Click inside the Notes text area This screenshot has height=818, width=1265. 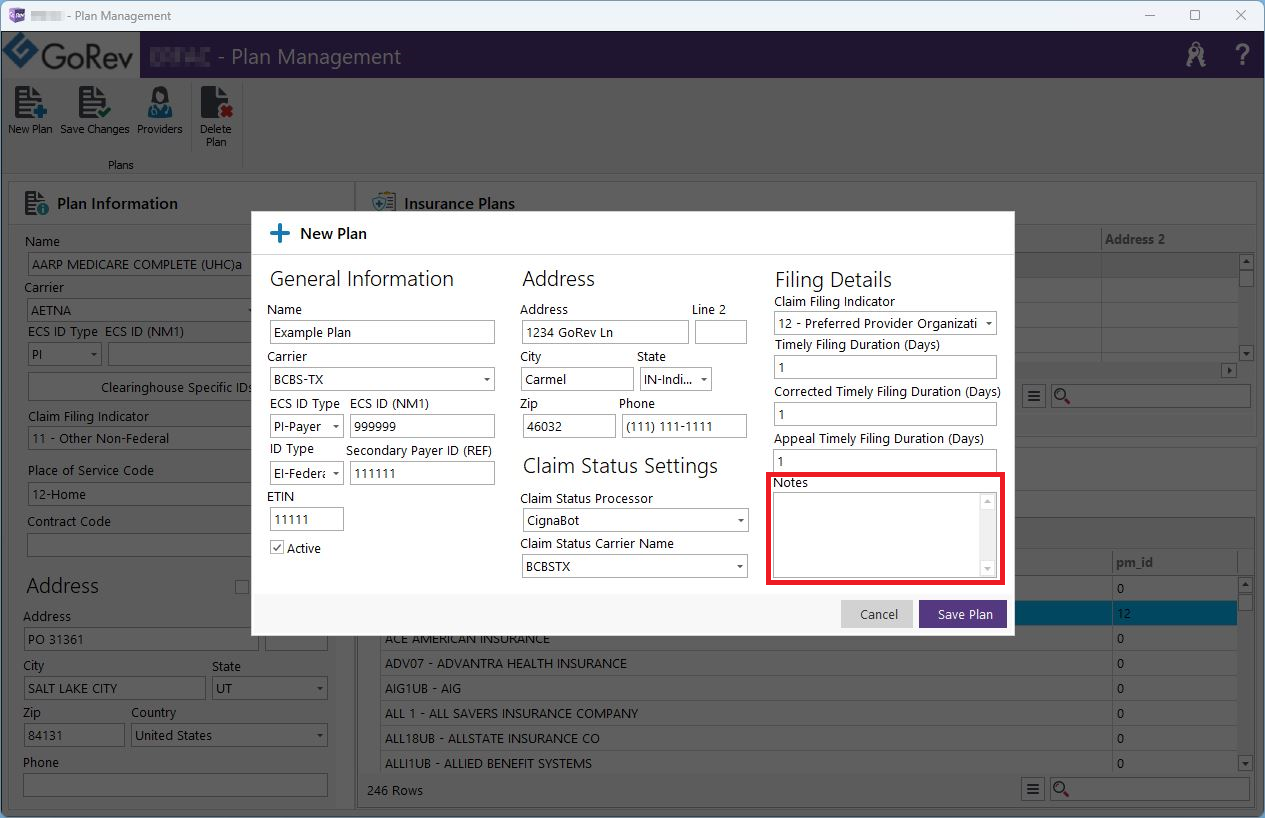pyautogui.click(x=876, y=535)
